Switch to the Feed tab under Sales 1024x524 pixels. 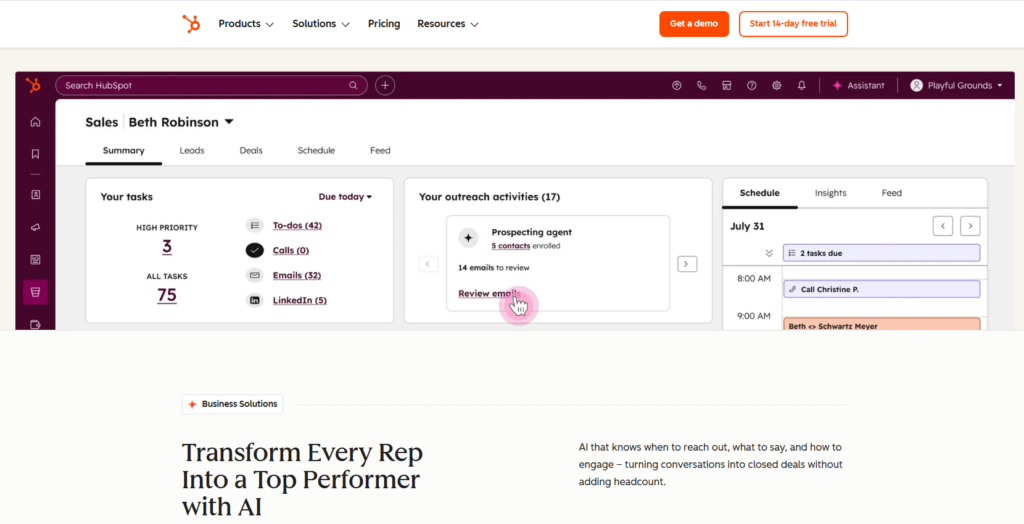[x=380, y=150]
